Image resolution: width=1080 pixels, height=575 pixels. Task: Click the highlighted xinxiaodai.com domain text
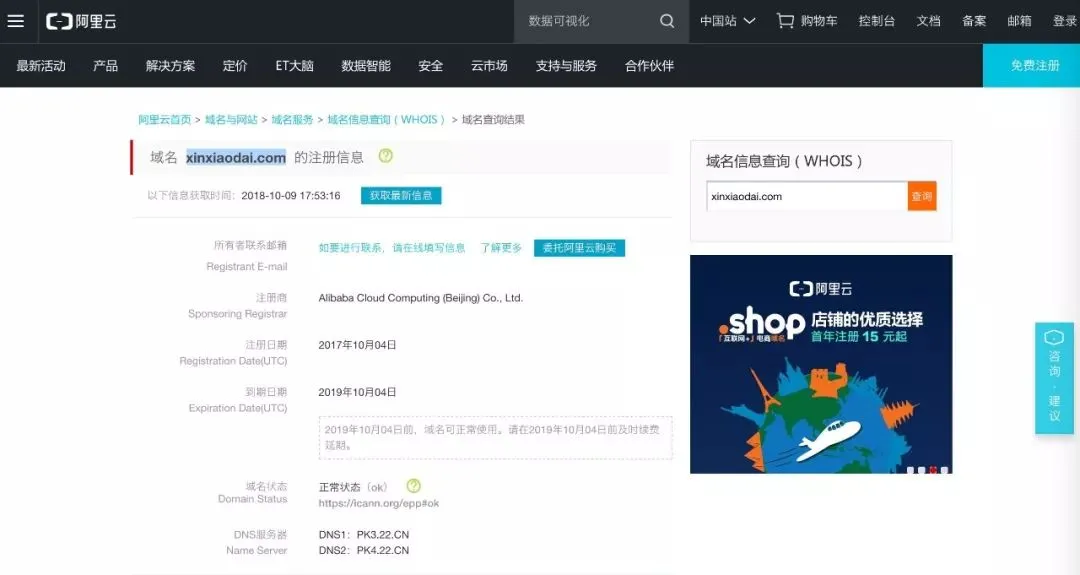(236, 157)
